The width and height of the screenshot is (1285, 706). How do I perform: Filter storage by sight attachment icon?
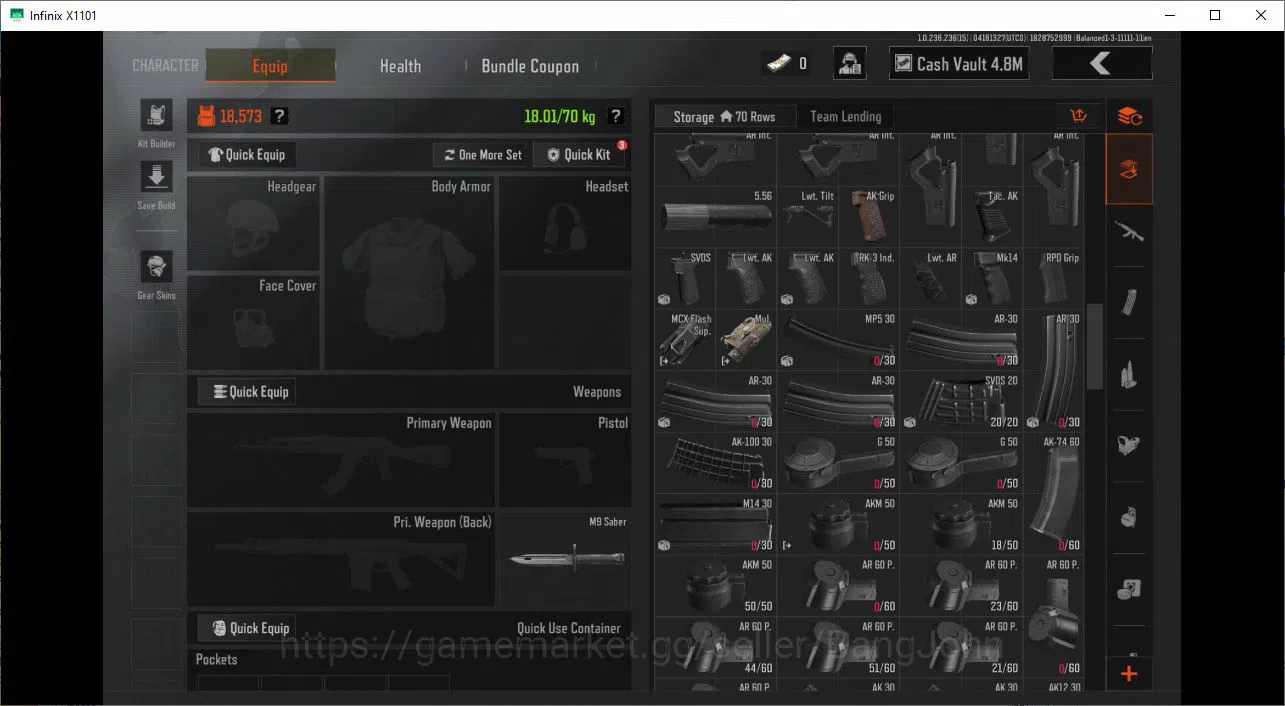[1129, 446]
